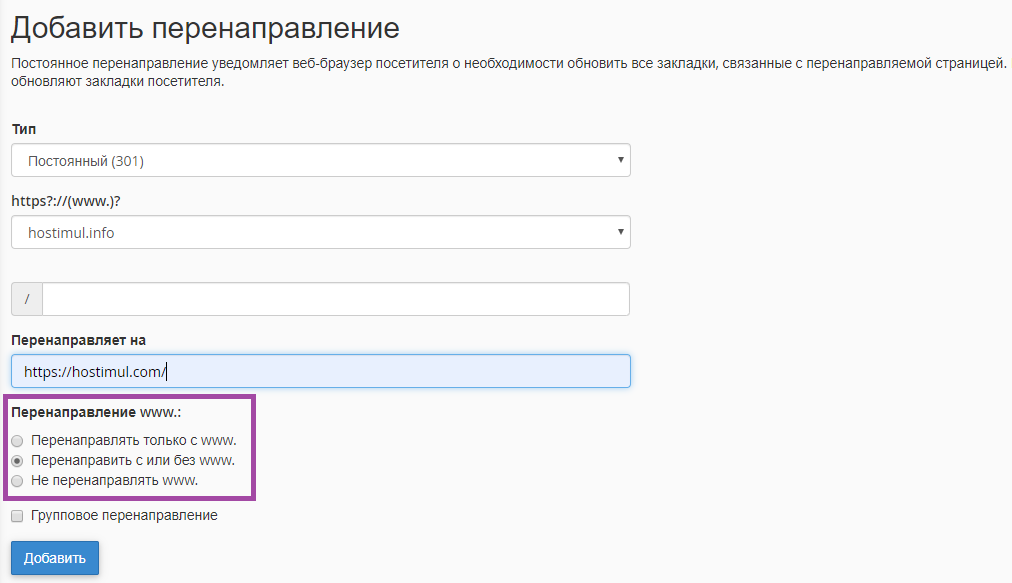Enable the Групповое перенаправление checkbox
This screenshot has width=1012, height=583.
point(17,516)
